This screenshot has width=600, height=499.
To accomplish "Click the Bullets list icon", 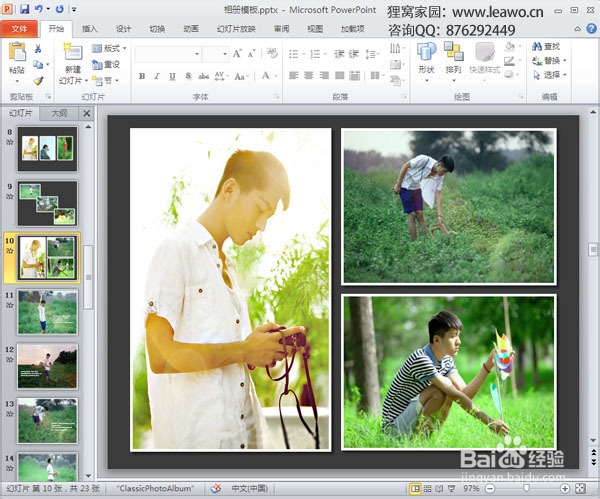I will pos(293,54).
